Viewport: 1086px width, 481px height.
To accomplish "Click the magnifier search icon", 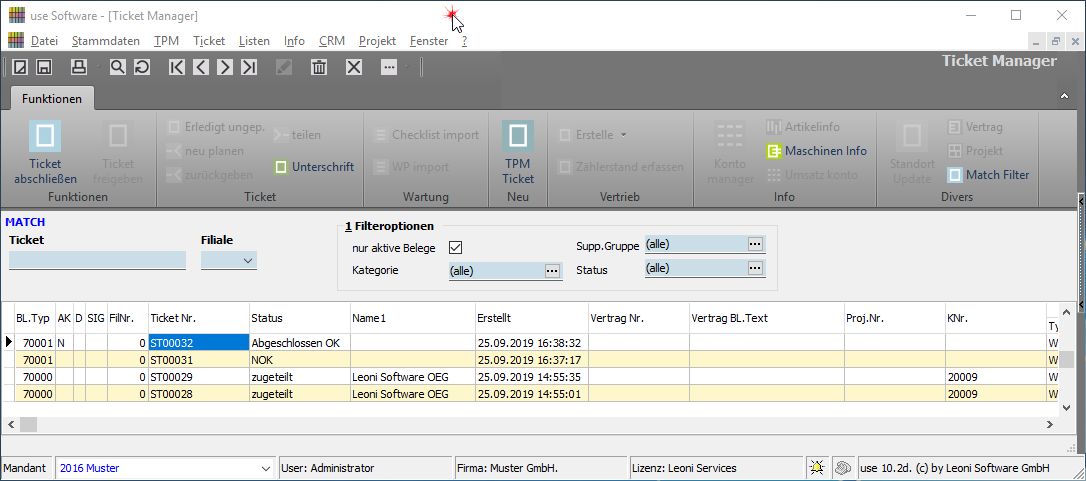I will 118,67.
